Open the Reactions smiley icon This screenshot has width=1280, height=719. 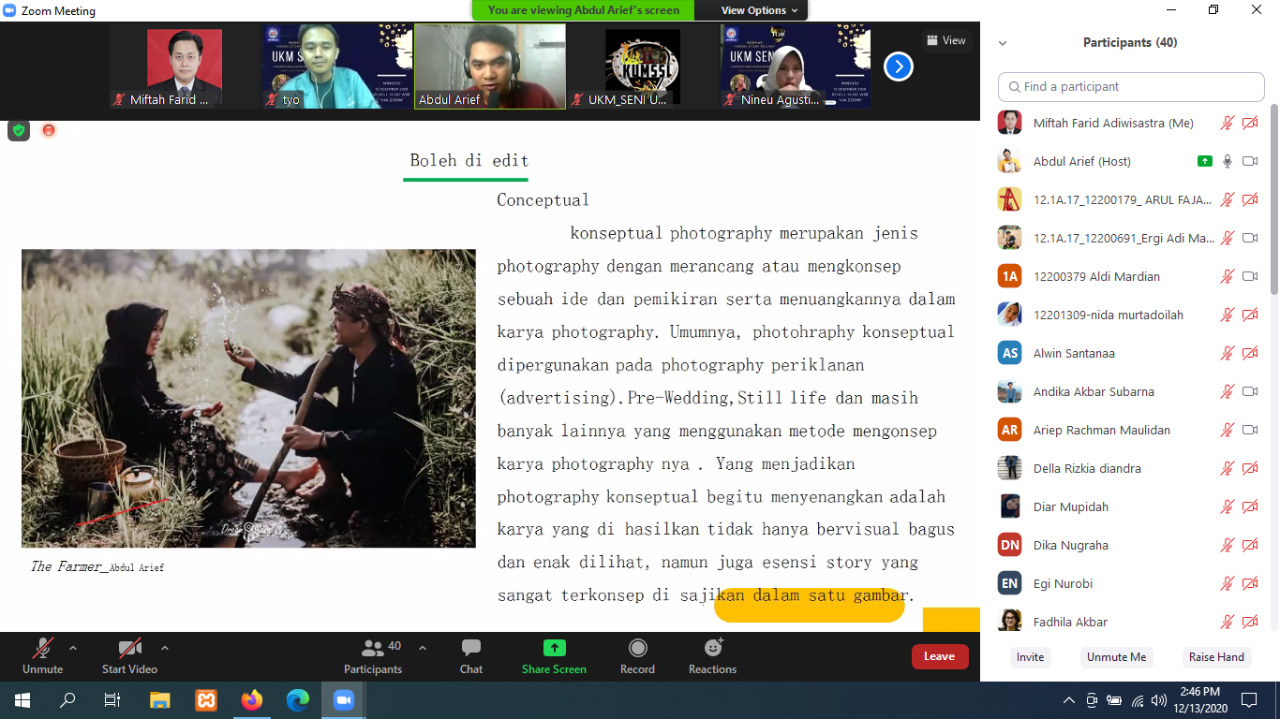click(x=713, y=648)
